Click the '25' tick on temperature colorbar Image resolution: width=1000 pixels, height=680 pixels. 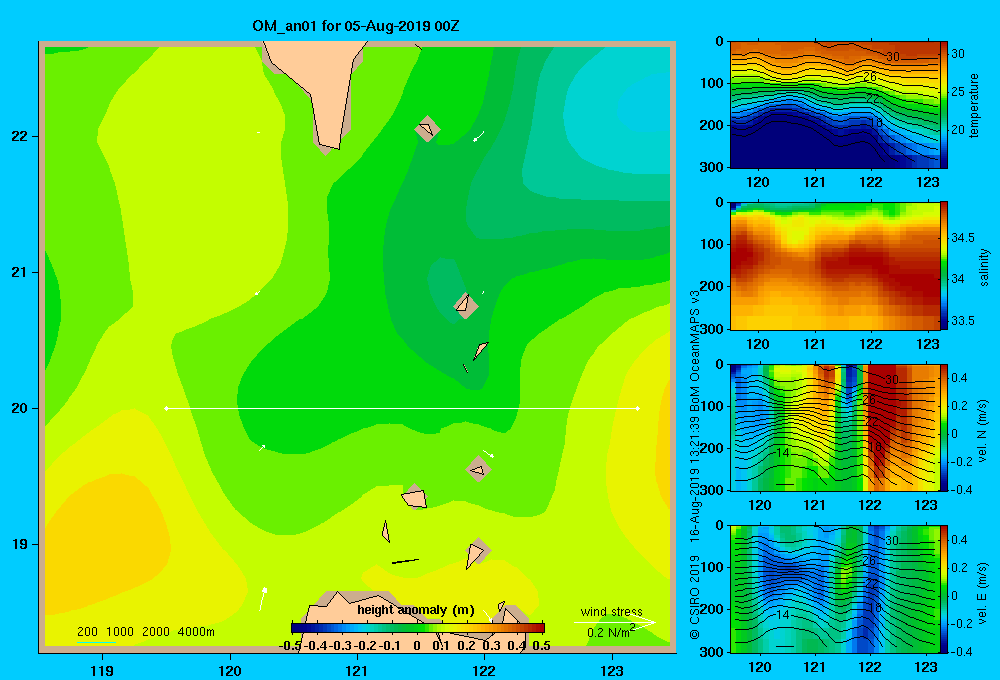(x=958, y=91)
